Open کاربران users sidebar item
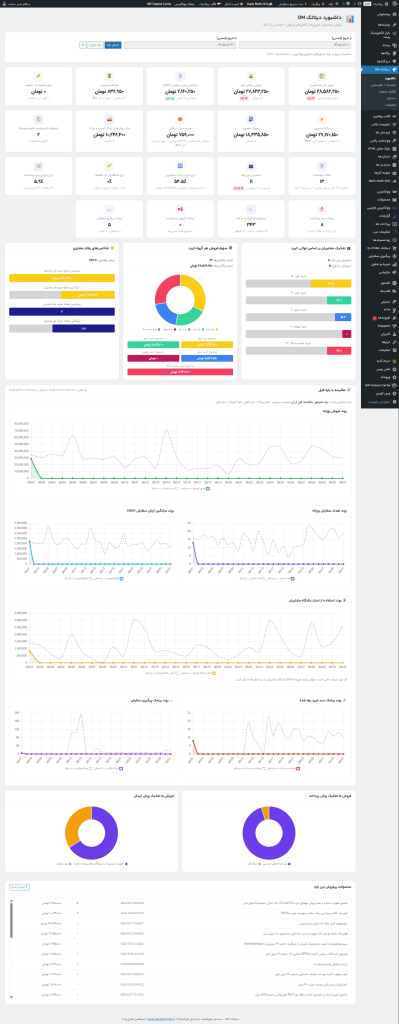 pyautogui.click(x=379, y=334)
